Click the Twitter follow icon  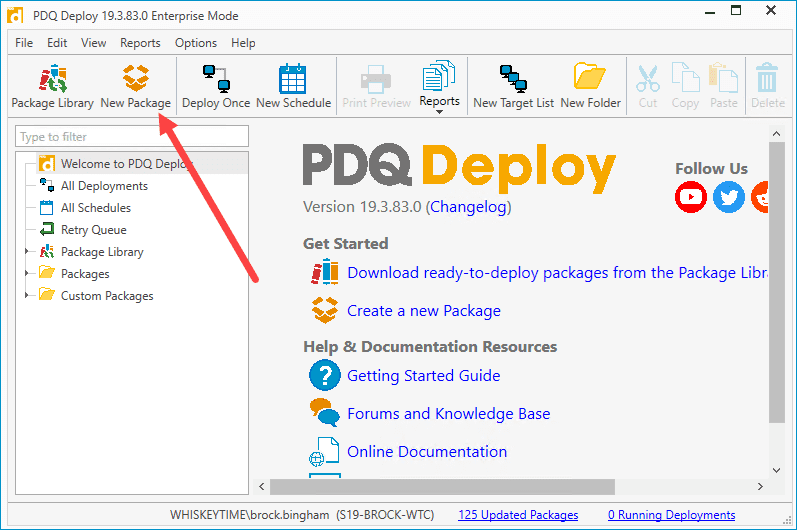(x=729, y=197)
